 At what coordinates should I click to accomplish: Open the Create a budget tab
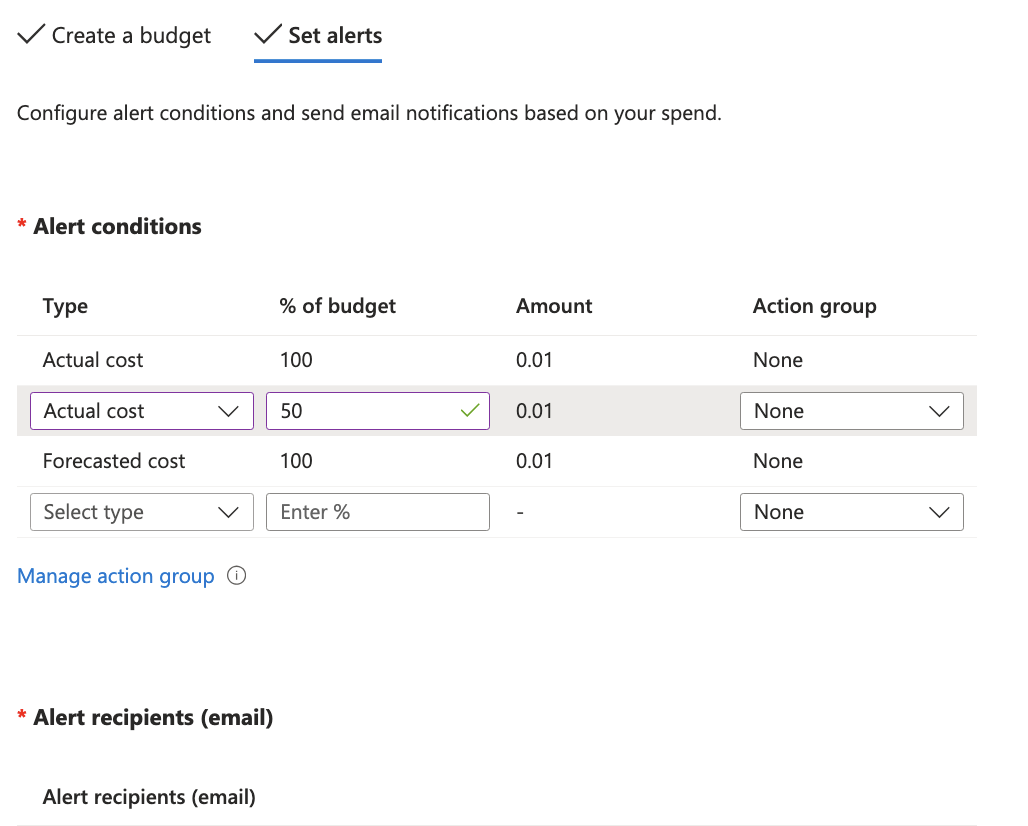(114, 35)
